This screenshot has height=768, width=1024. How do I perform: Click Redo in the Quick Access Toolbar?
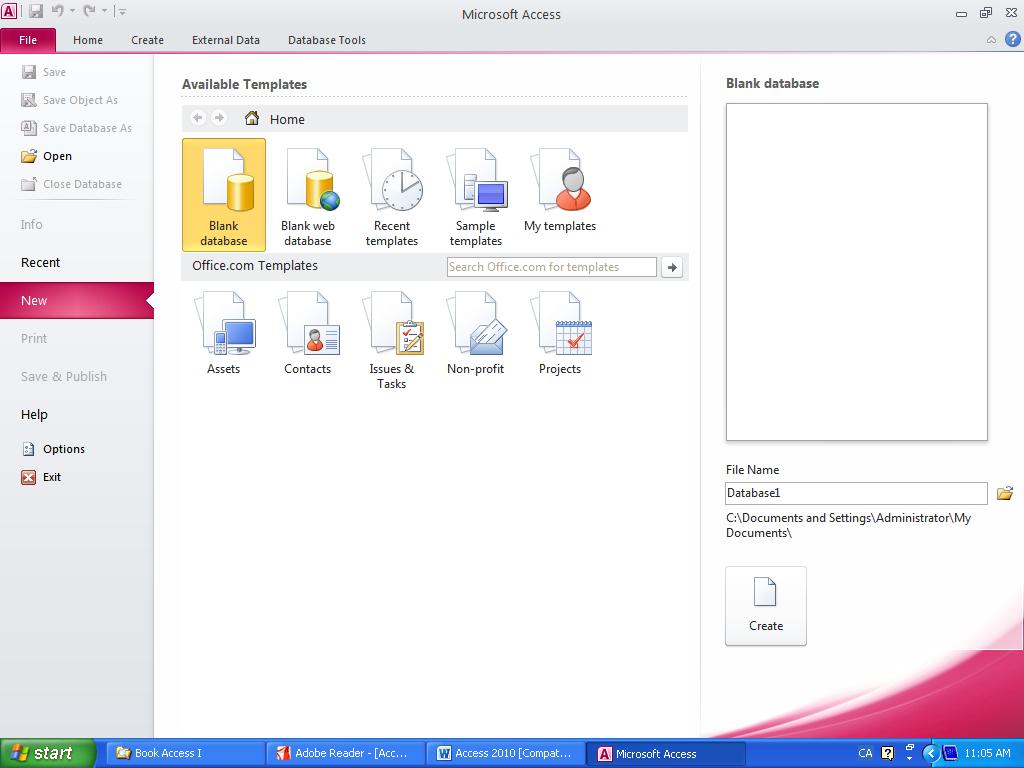click(89, 11)
